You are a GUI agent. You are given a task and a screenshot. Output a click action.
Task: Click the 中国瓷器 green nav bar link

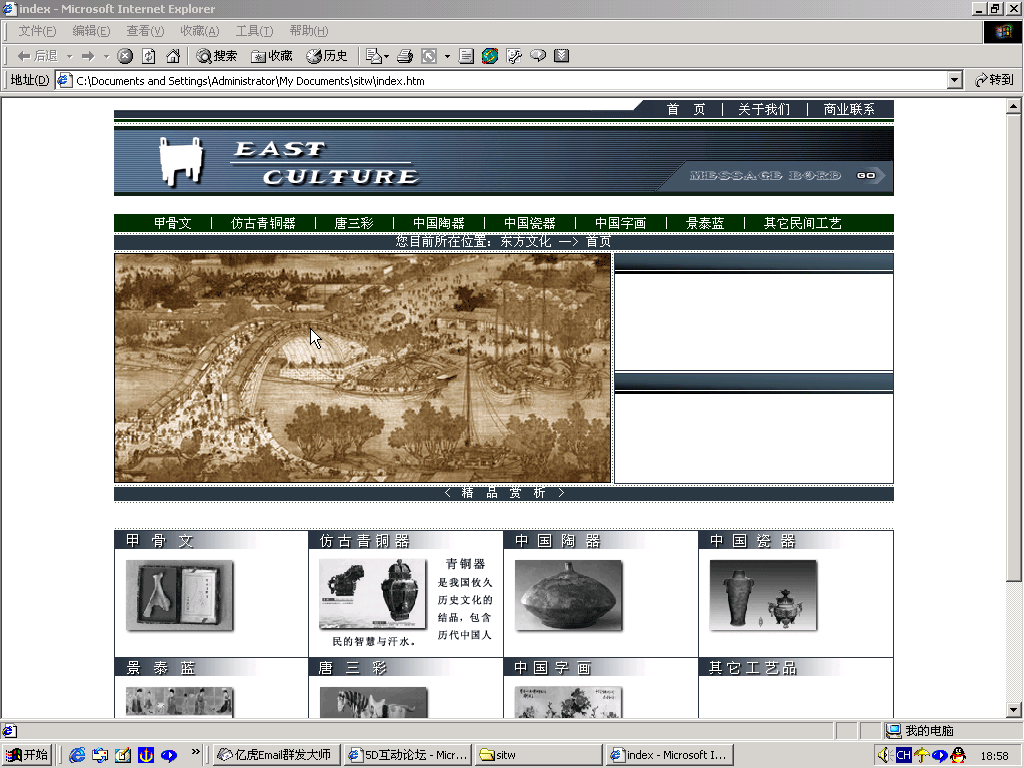530,223
